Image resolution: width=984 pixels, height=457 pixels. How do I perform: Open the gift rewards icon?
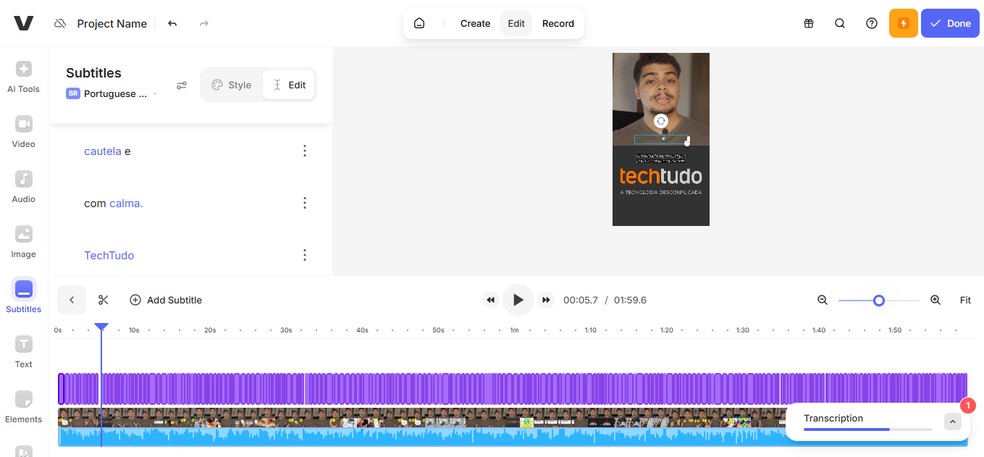[x=809, y=23]
